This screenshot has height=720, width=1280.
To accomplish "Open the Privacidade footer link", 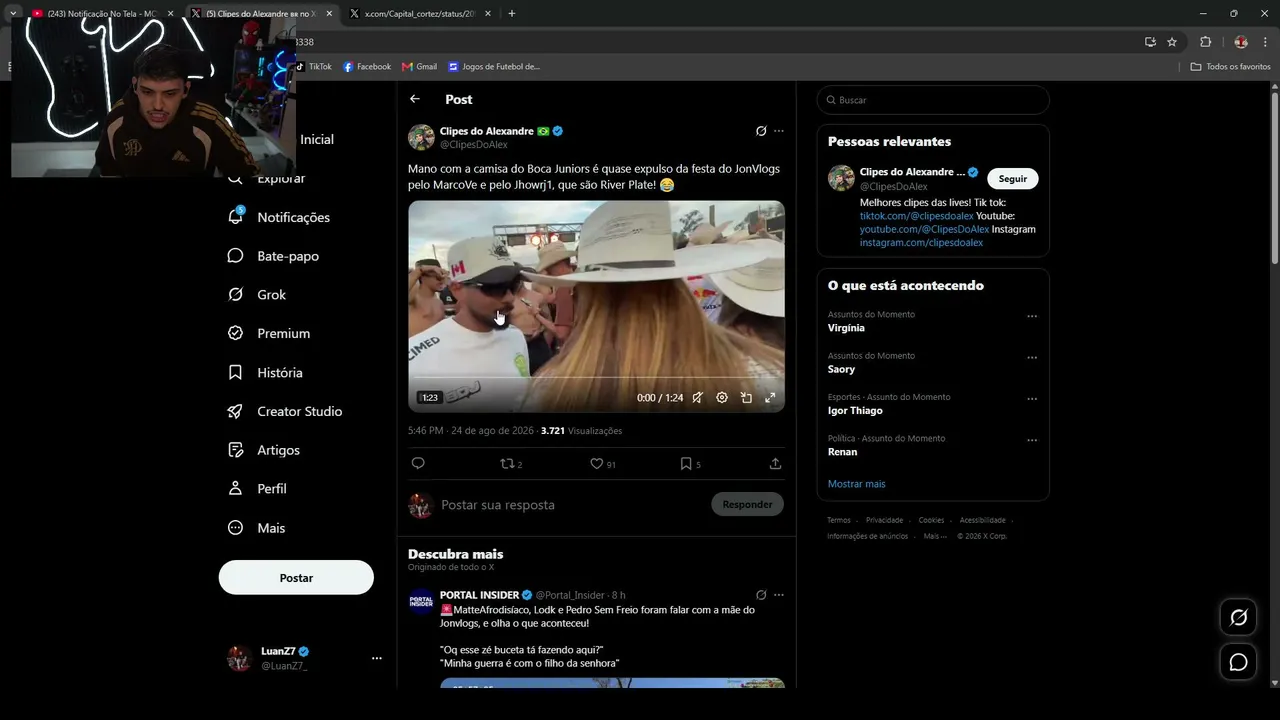I will pos(884,520).
